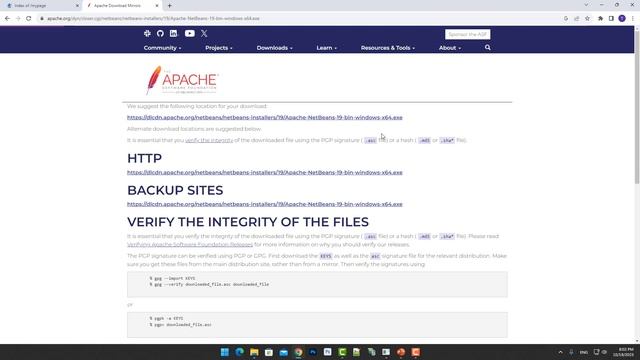Click the 'BACKUP SITES' heading
This screenshot has height=360, width=640.
point(175,190)
